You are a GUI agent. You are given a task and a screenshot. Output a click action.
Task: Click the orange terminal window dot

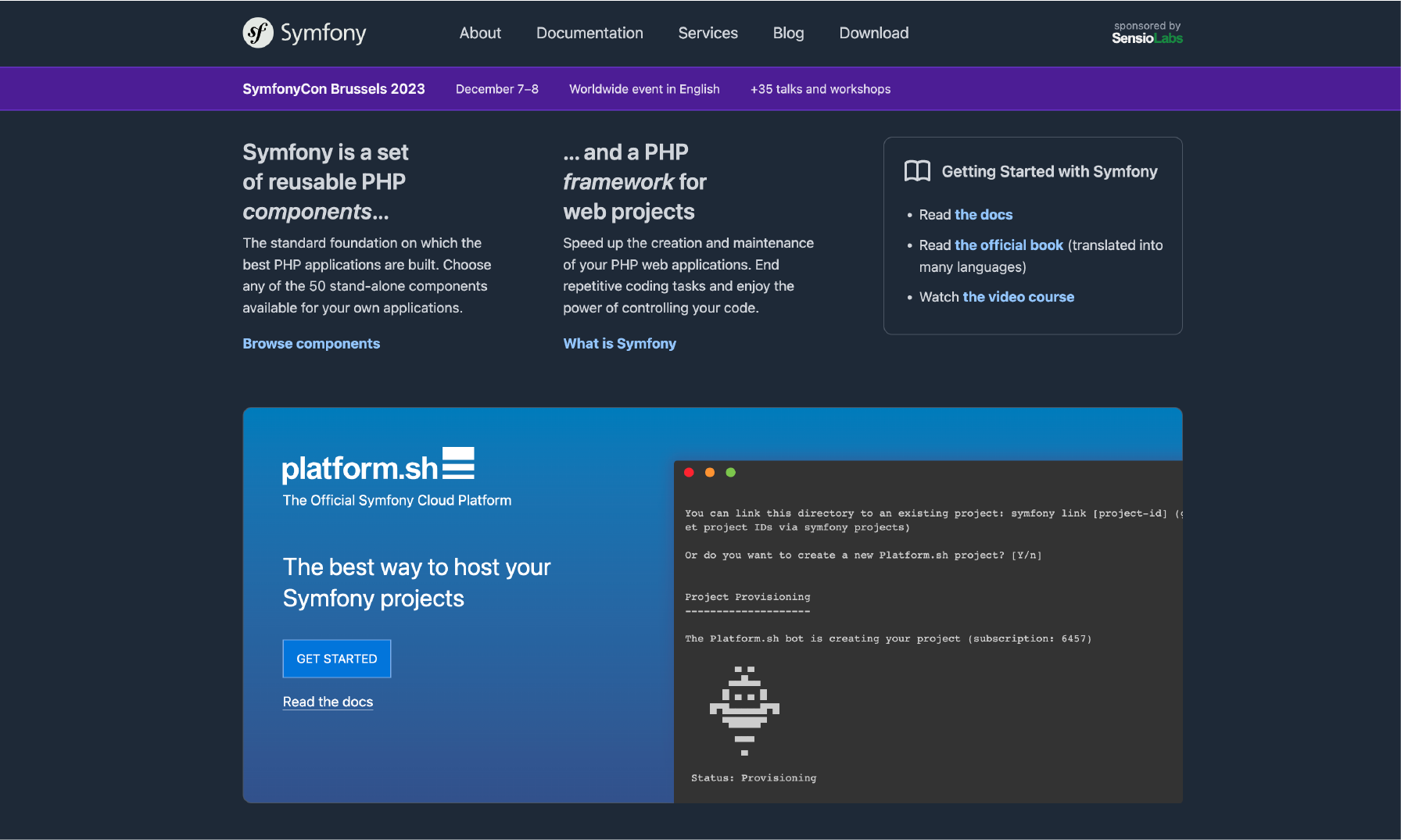coord(710,472)
